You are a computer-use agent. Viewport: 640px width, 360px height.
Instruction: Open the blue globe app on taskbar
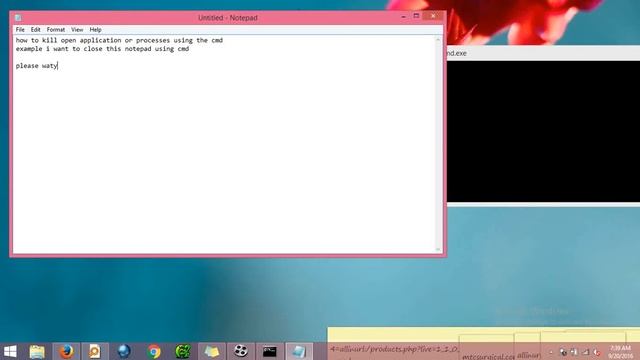point(124,351)
